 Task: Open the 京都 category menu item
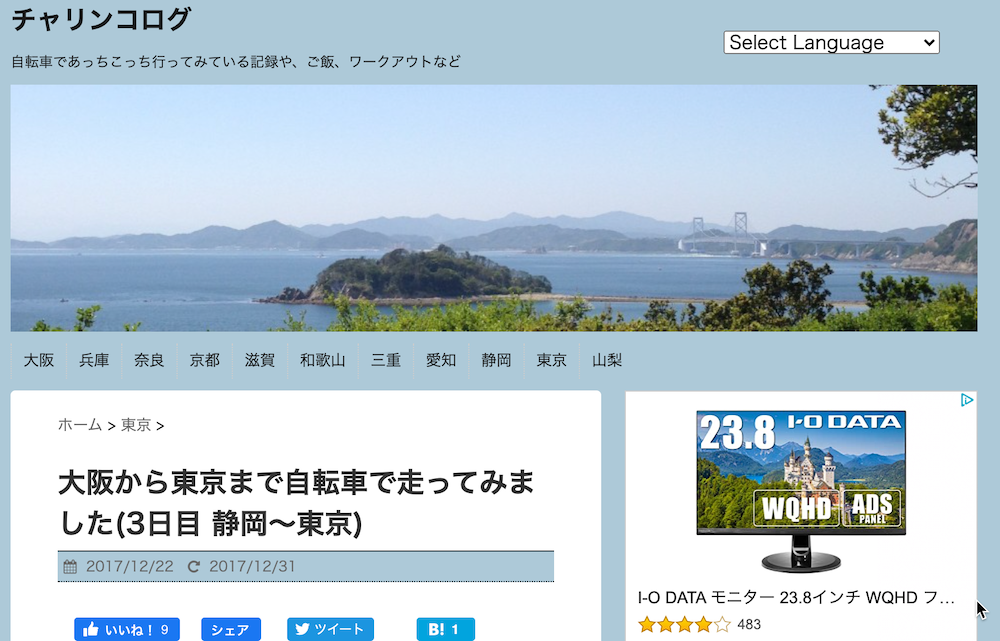(x=205, y=360)
